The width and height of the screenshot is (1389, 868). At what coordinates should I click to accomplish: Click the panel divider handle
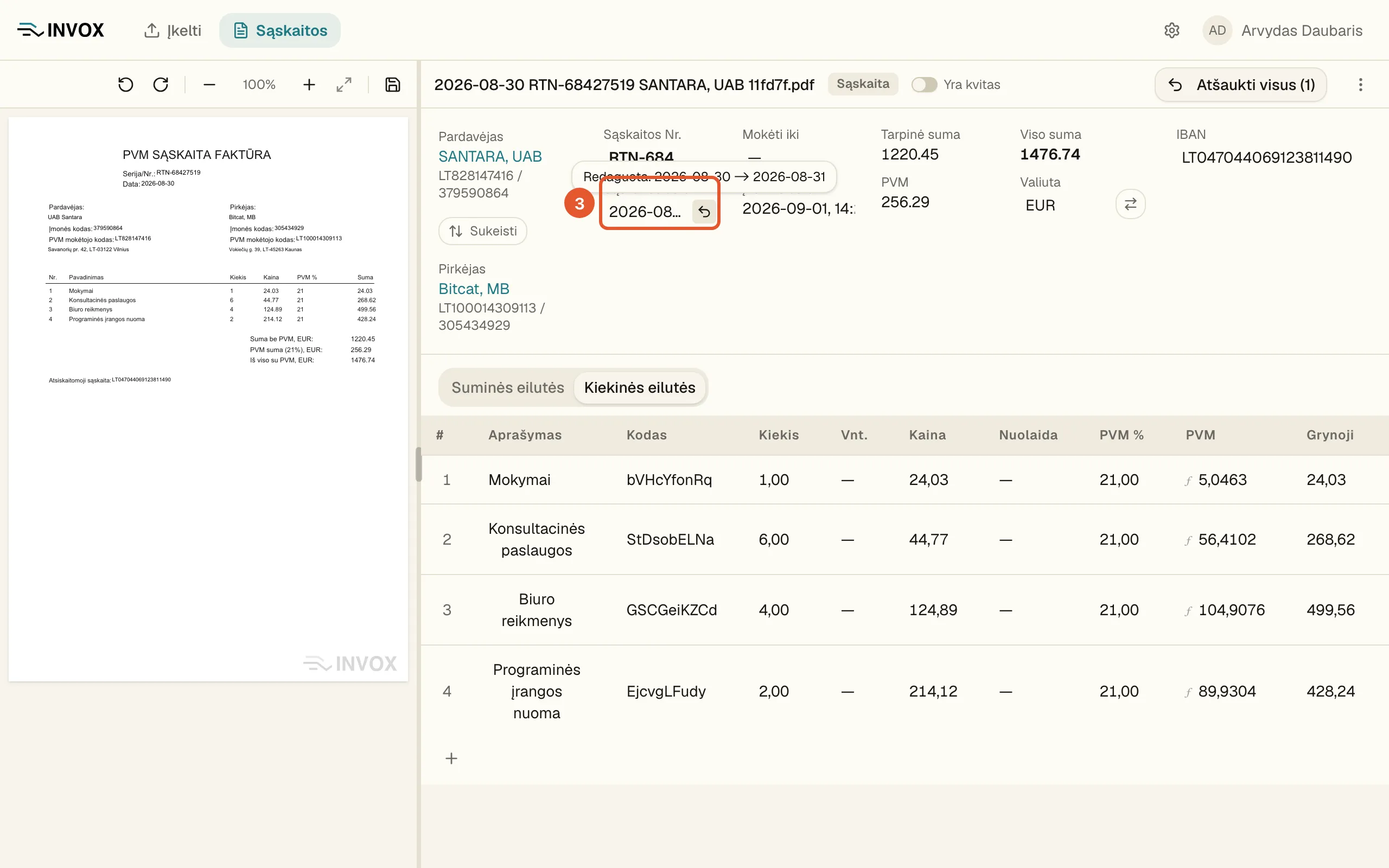tap(418, 464)
